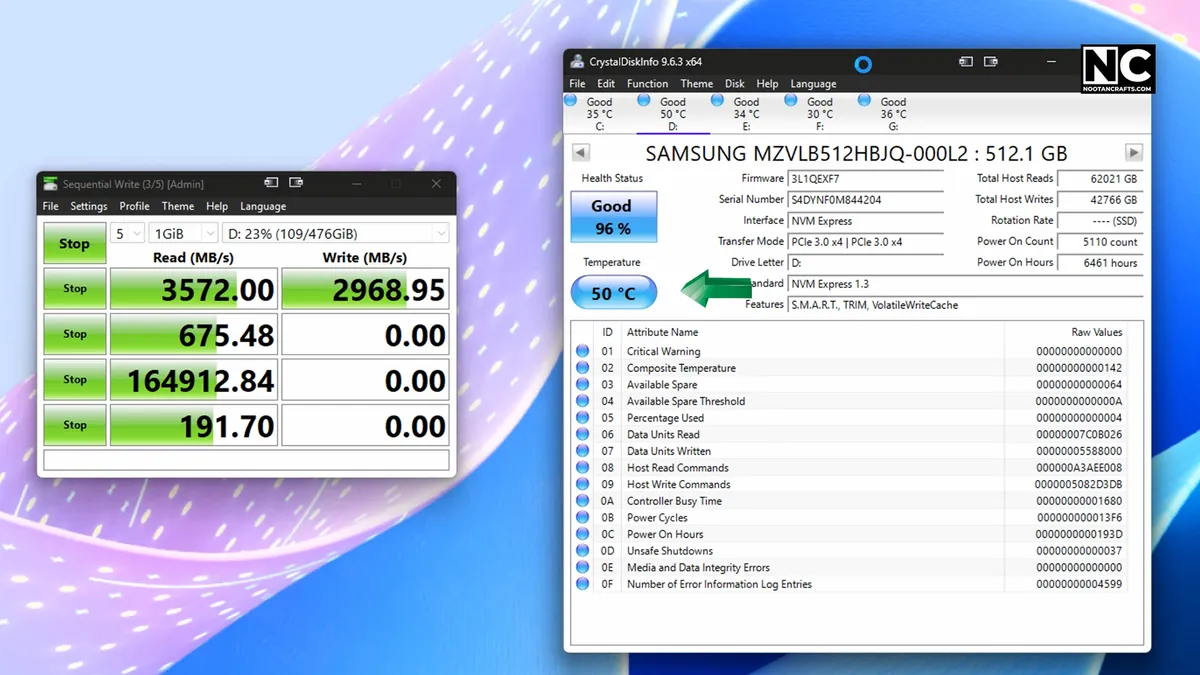The width and height of the screenshot is (1200, 675).
Task: Open CrystalDiskInfo Disk menu
Action: tap(735, 84)
